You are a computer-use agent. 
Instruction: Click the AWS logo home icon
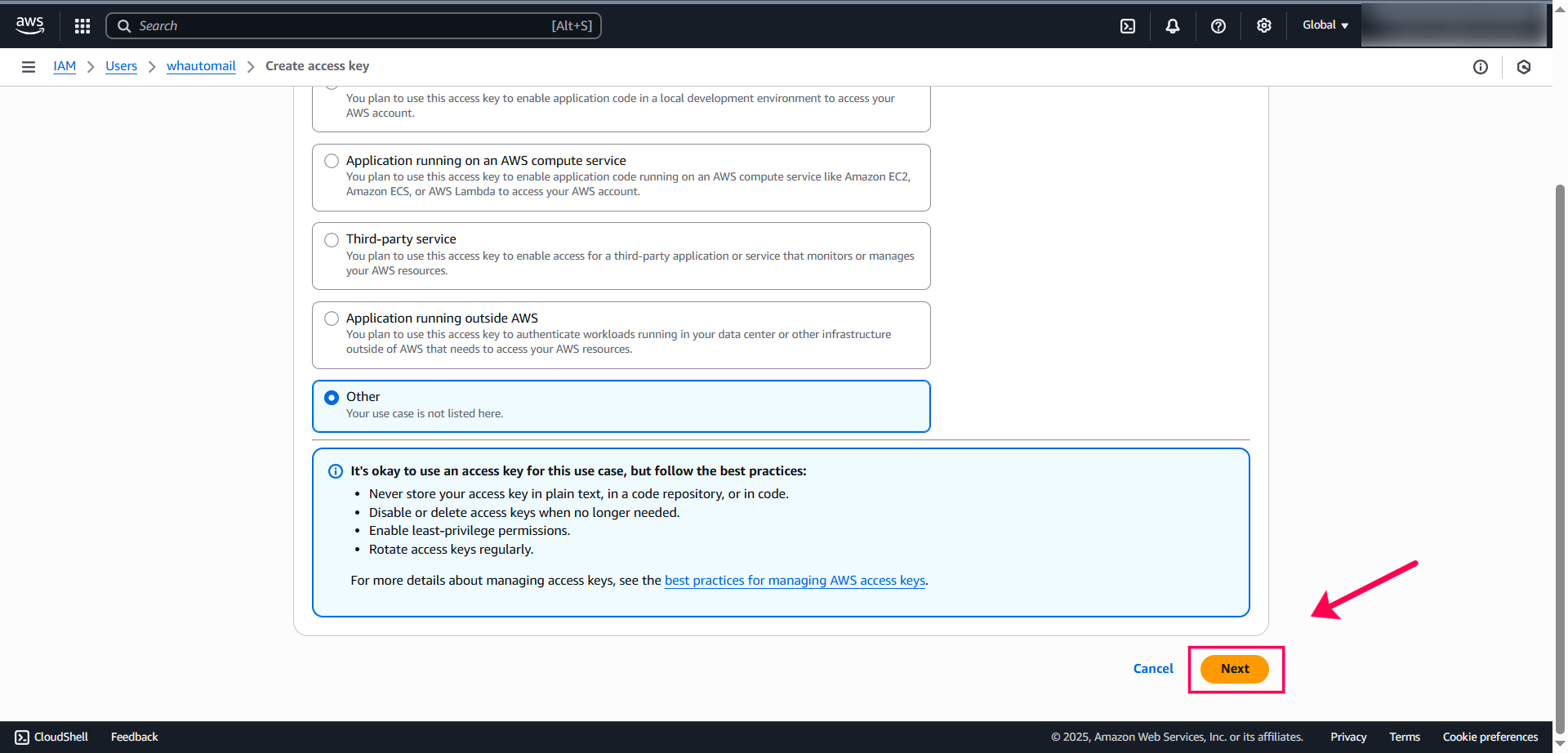29,25
